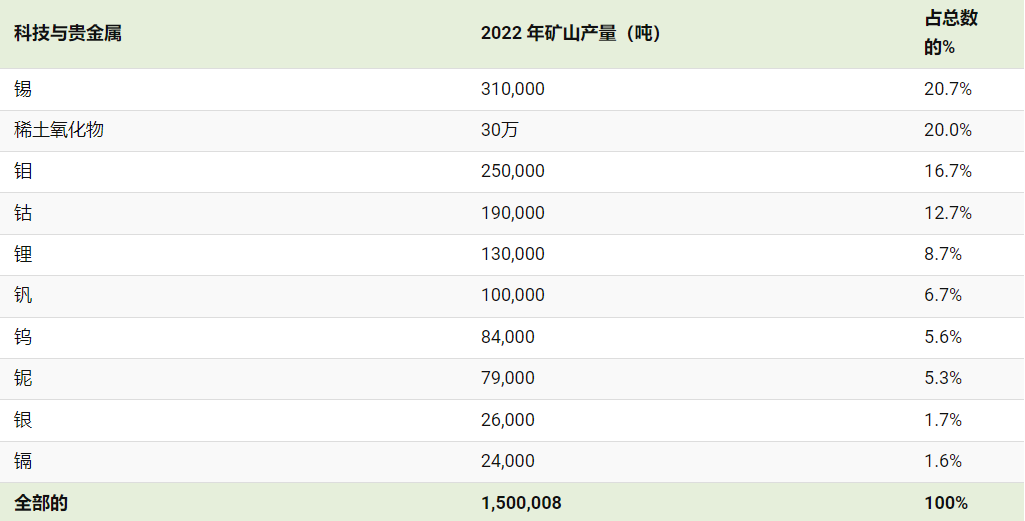Image resolution: width=1025 pixels, height=521 pixels.
Task: Click the 铌 row label
Action: pyautogui.click(x=23, y=378)
